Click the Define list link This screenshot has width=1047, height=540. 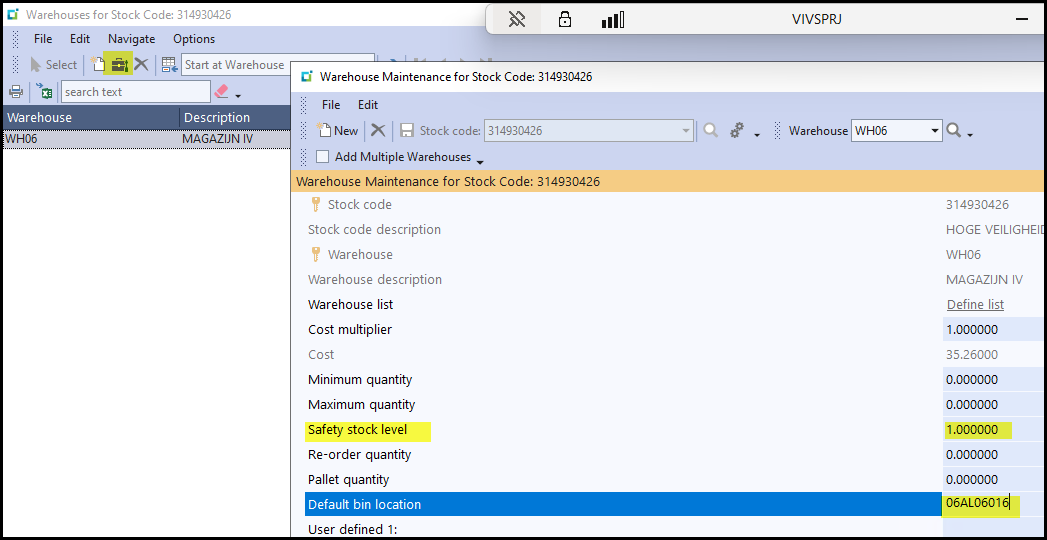[x=975, y=305]
